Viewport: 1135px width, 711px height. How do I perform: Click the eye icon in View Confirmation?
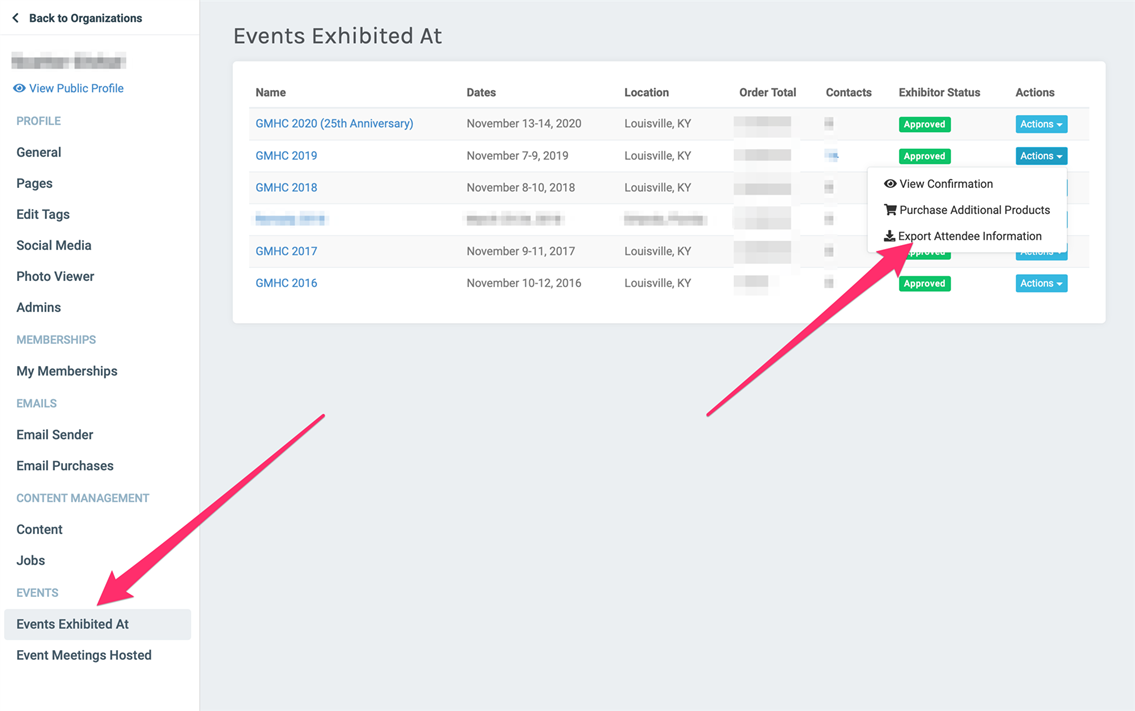889,184
